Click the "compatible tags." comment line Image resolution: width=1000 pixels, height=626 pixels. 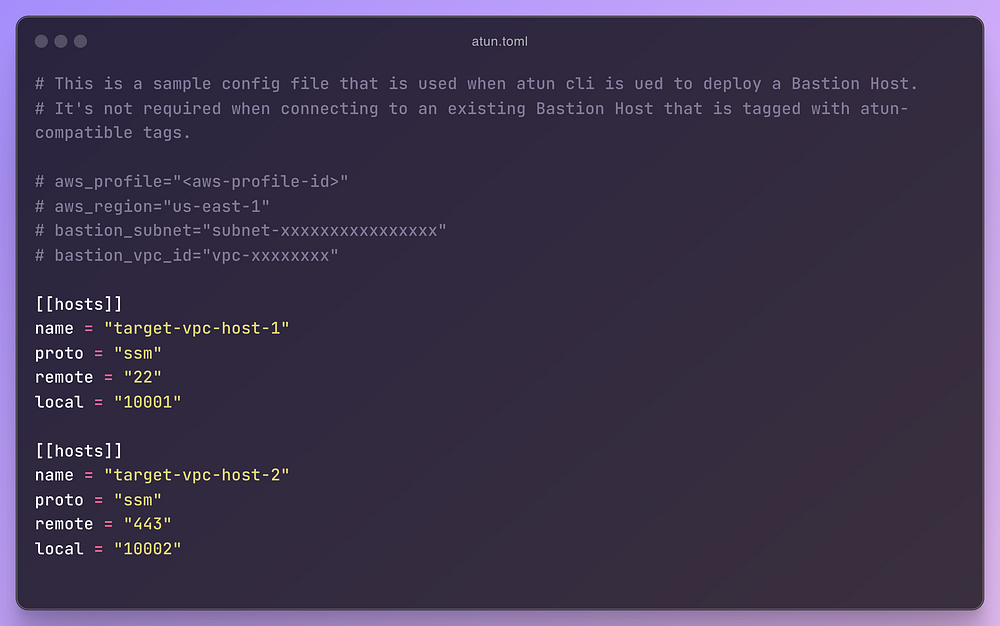[113, 133]
